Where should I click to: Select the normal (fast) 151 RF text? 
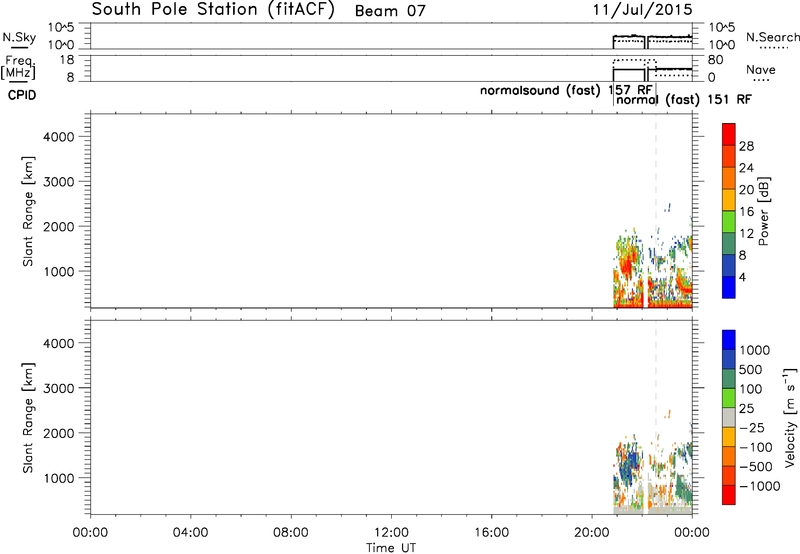tap(684, 99)
